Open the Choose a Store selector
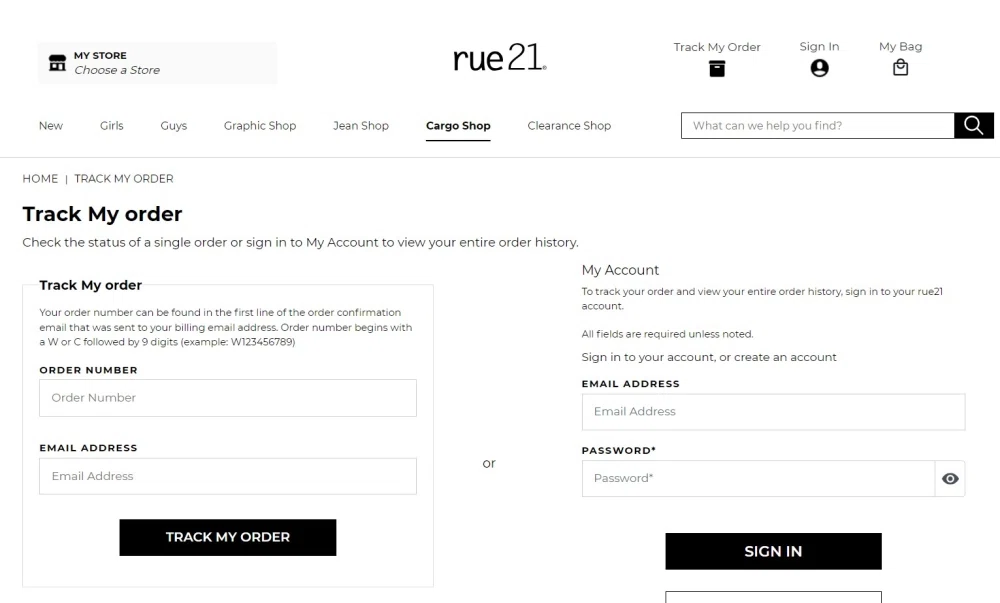Image resolution: width=1000 pixels, height=603 pixels. click(117, 70)
